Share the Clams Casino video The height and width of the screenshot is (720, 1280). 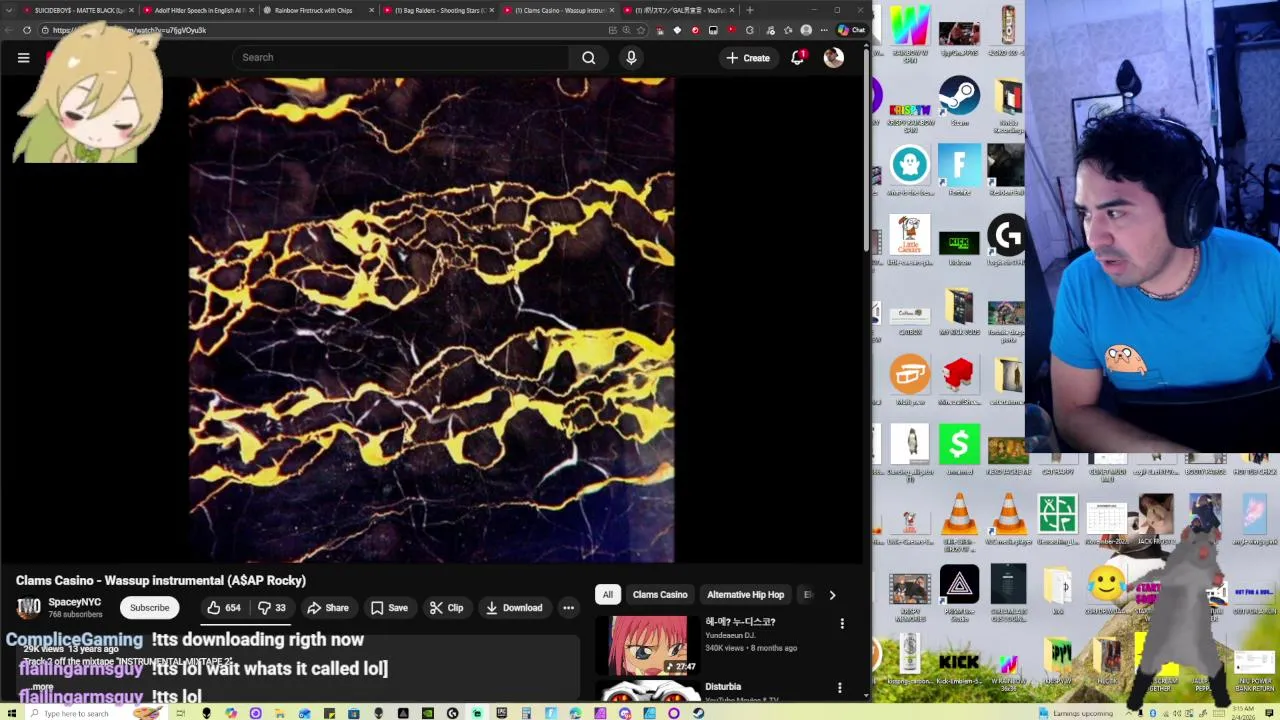point(328,607)
